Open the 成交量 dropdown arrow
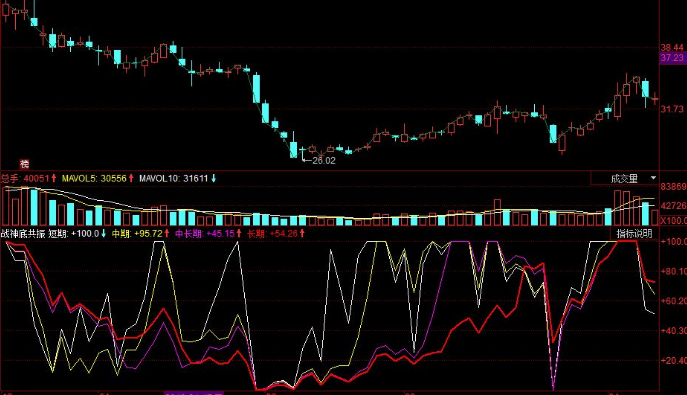The height and width of the screenshot is (395, 687). tap(653, 178)
